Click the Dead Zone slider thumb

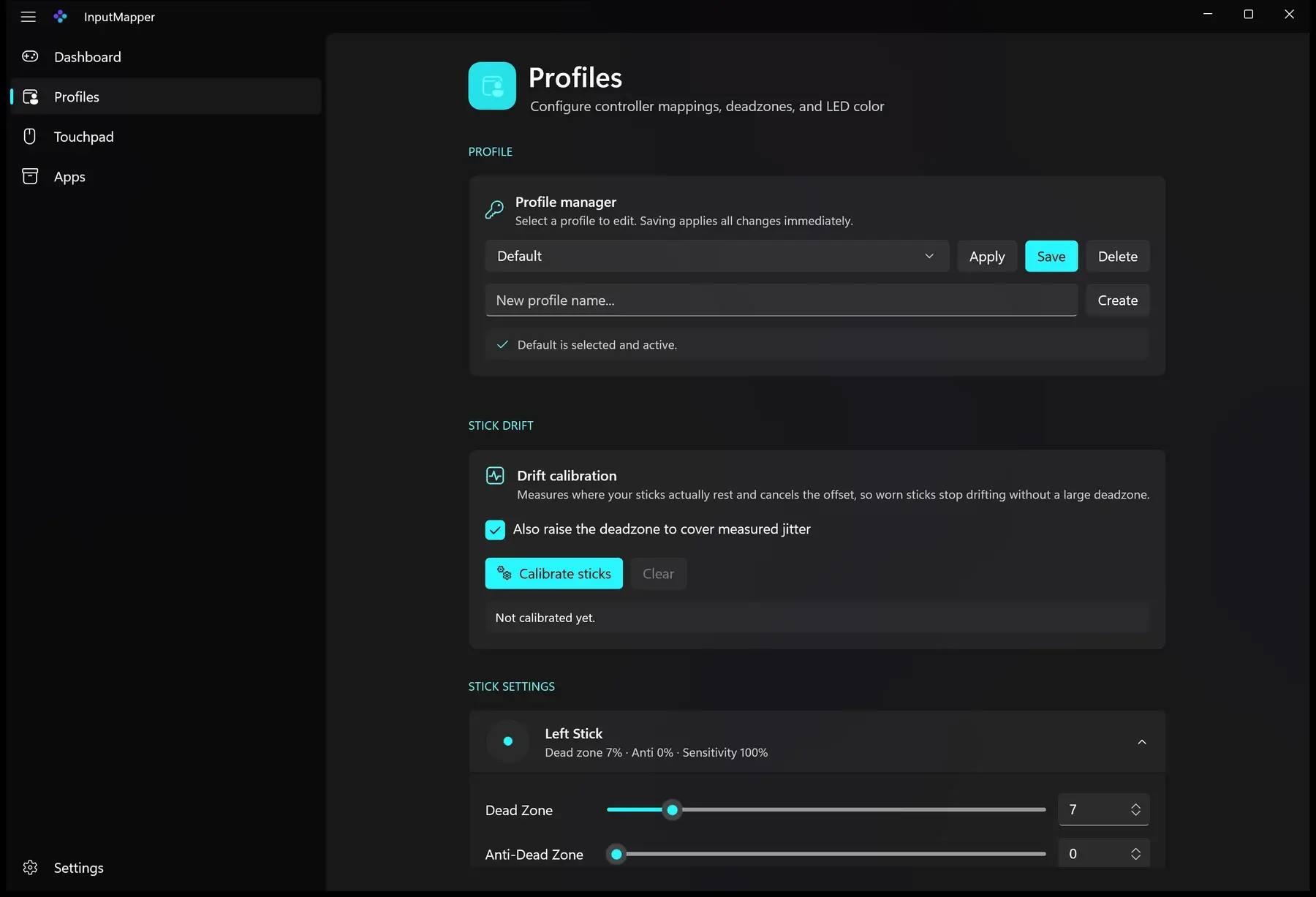tap(673, 810)
